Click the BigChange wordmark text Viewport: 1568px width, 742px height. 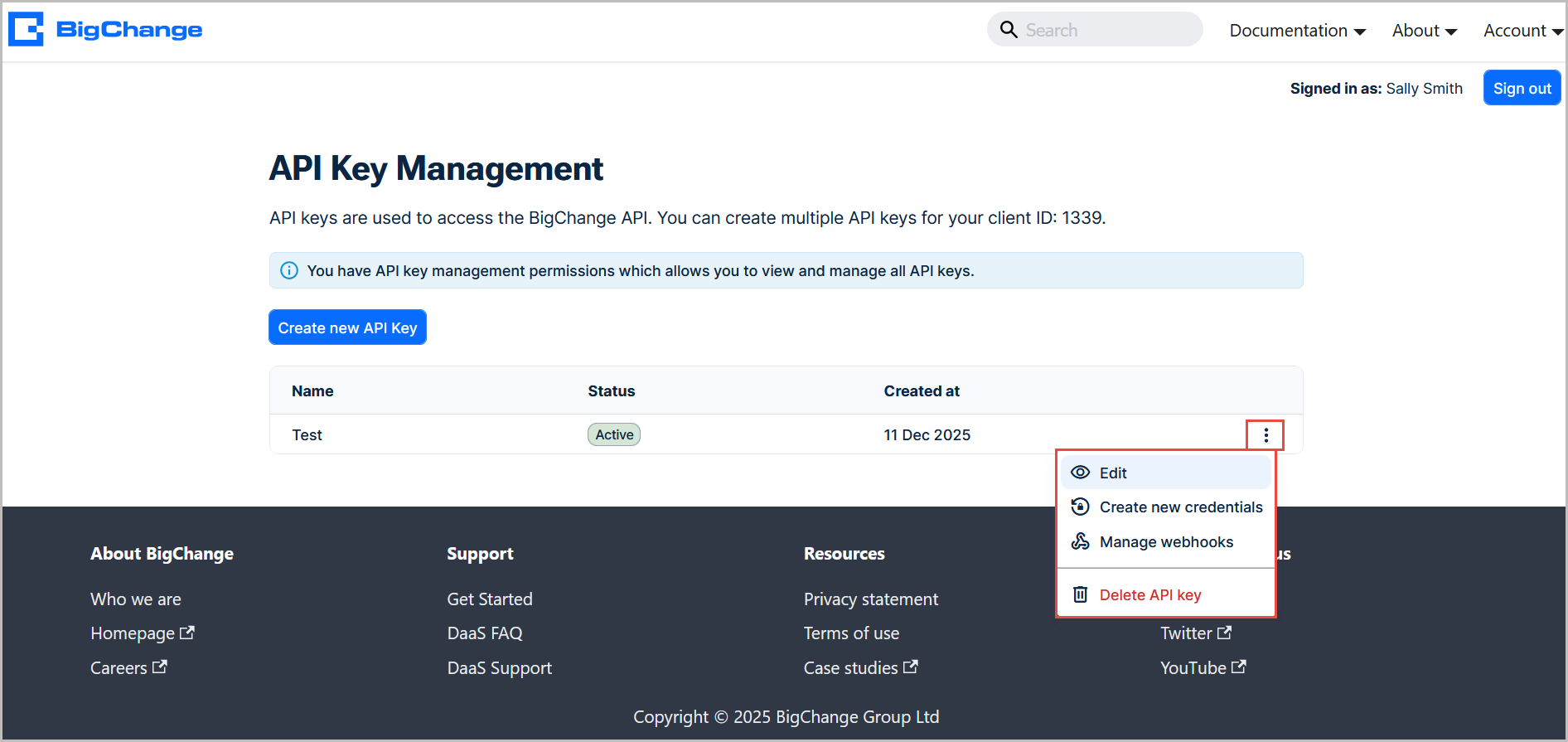pyautogui.click(x=129, y=30)
